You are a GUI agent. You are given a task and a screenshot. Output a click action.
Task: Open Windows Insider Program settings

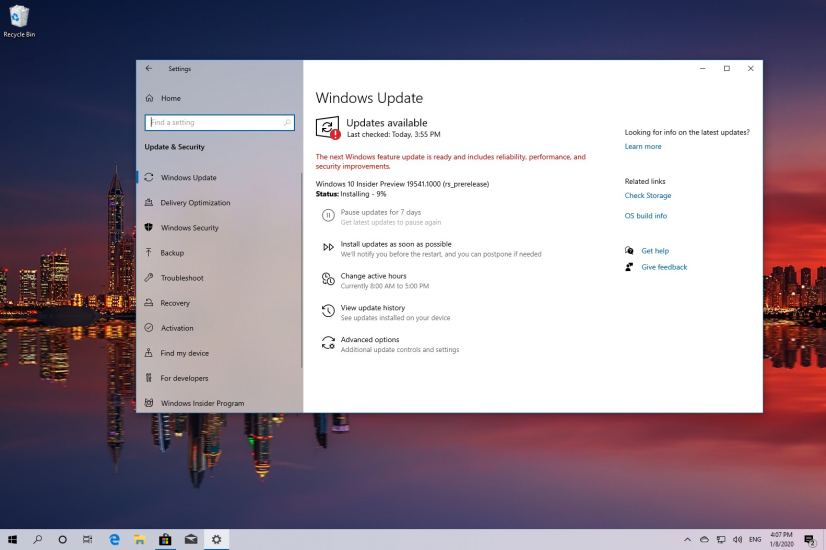pyautogui.click(x=203, y=403)
